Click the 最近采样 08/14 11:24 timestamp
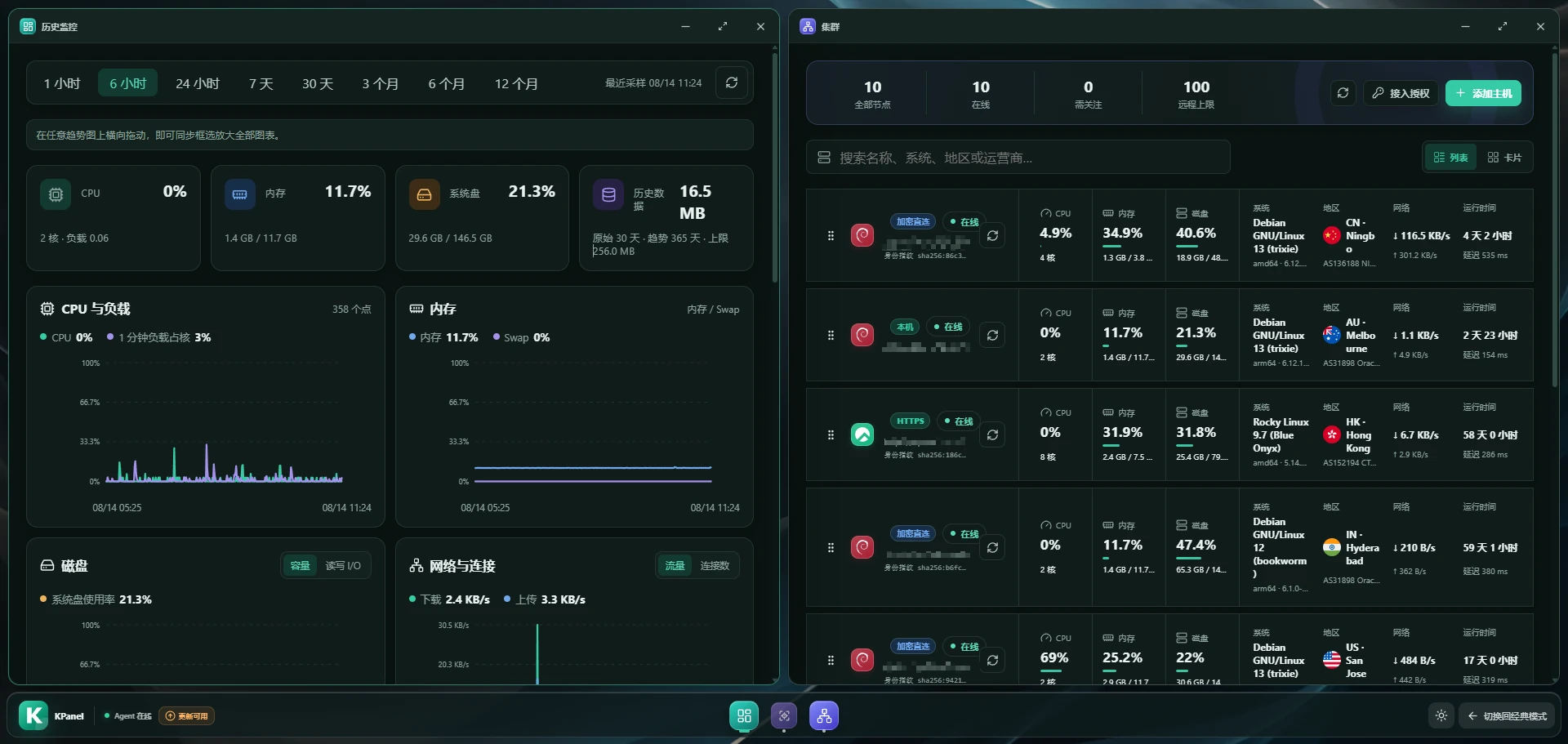Viewport: 1568px width, 744px height. coord(653,83)
